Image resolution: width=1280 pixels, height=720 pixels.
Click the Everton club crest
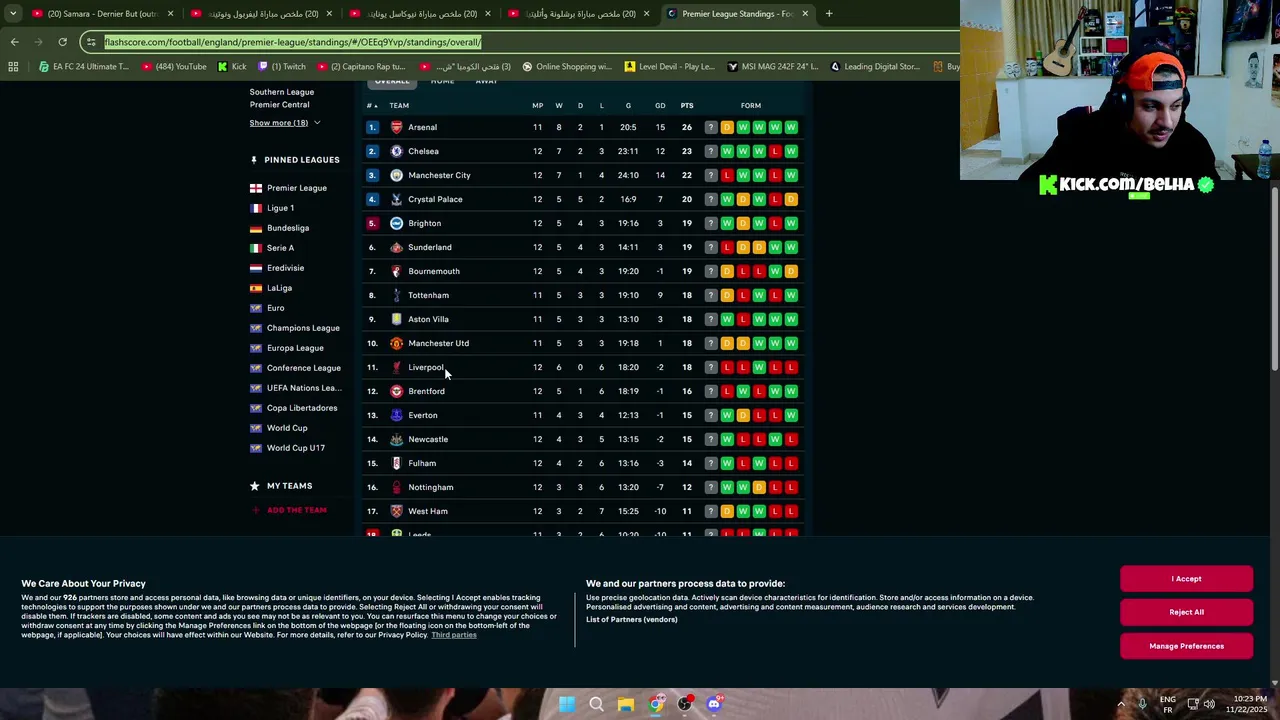(397, 415)
